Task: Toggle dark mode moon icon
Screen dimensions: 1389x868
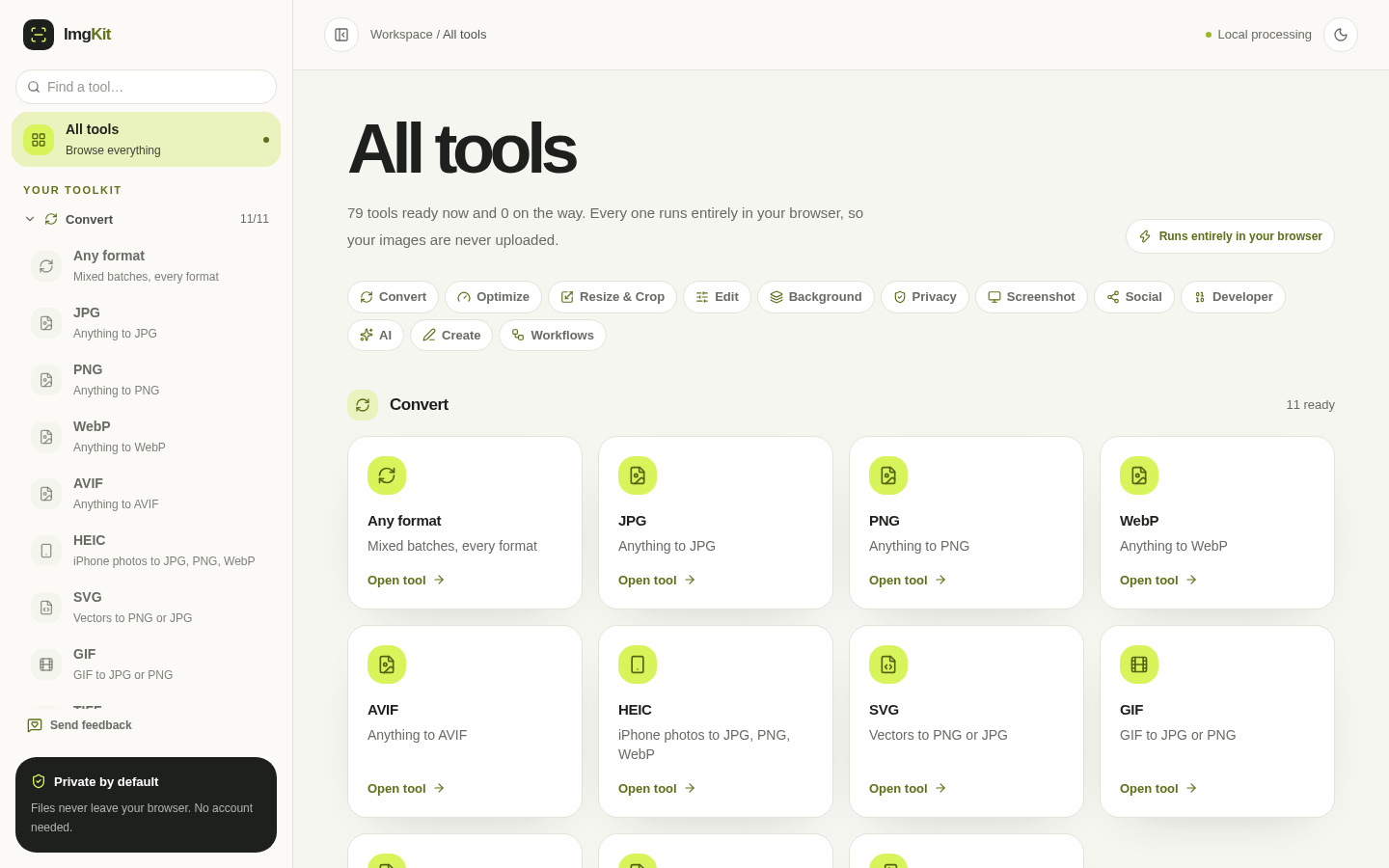Action: tap(1341, 35)
